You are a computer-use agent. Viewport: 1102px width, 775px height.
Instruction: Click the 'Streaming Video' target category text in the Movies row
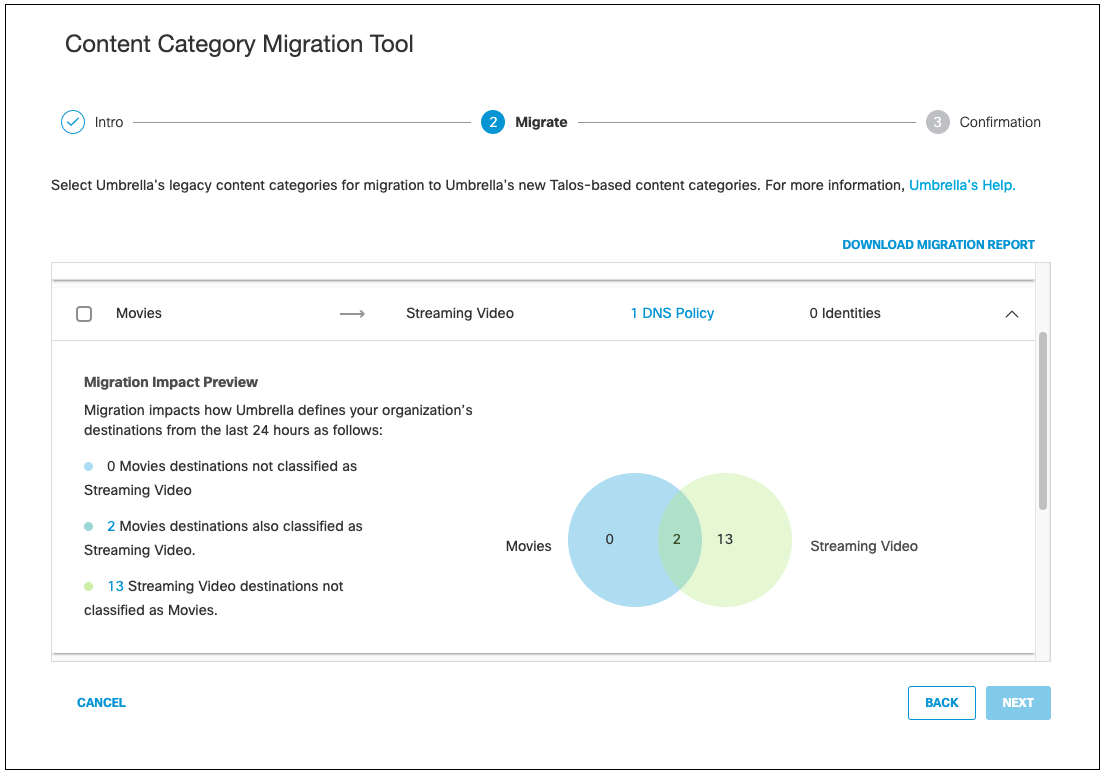pos(460,313)
